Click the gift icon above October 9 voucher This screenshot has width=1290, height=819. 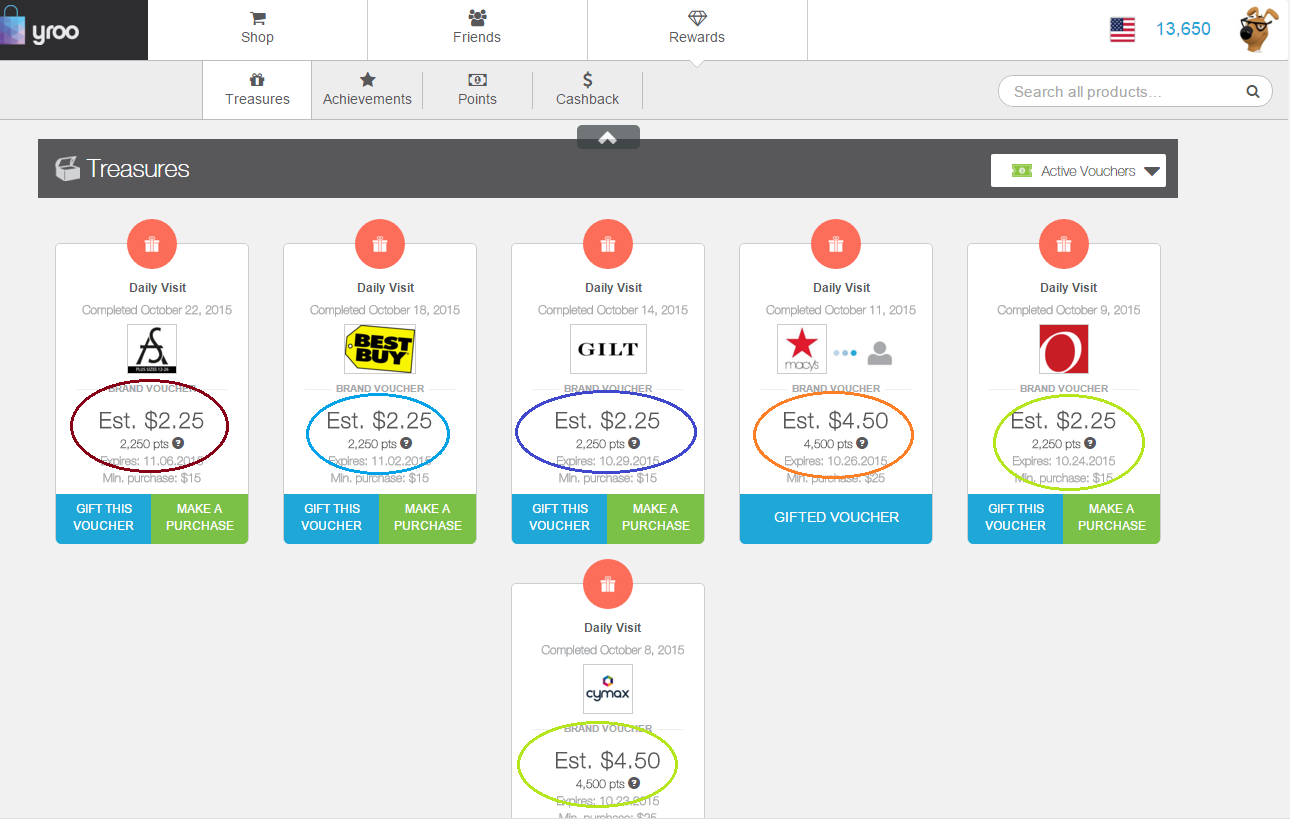click(x=1064, y=244)
